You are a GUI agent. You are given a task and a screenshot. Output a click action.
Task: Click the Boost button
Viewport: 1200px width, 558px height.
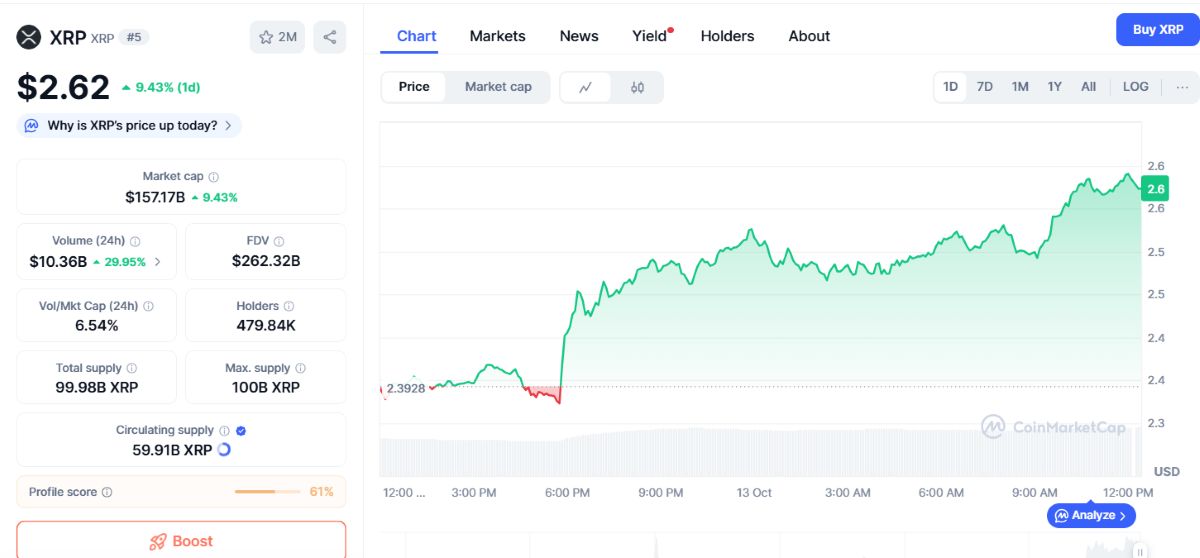(x=181, y=540)
